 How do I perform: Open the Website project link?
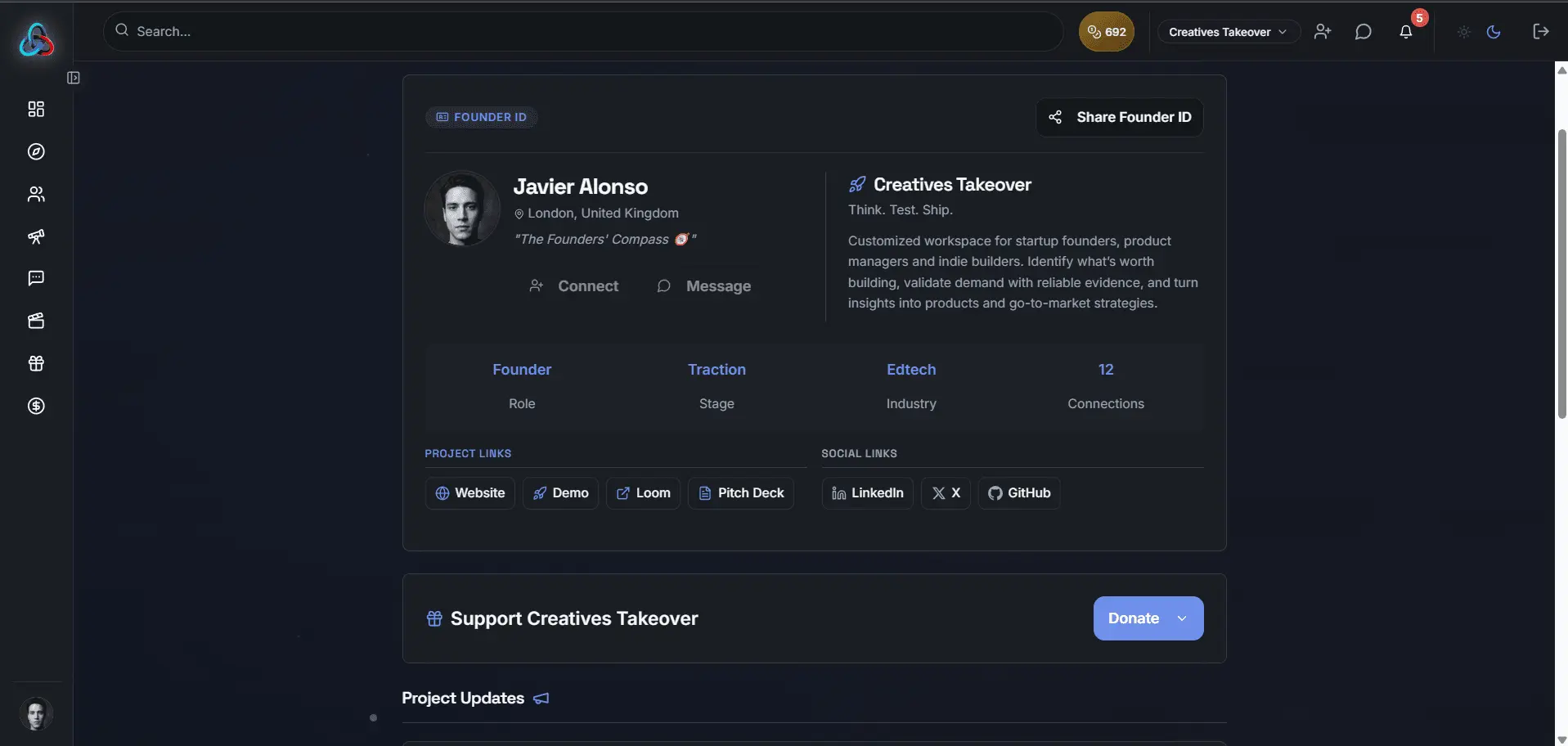470,493
